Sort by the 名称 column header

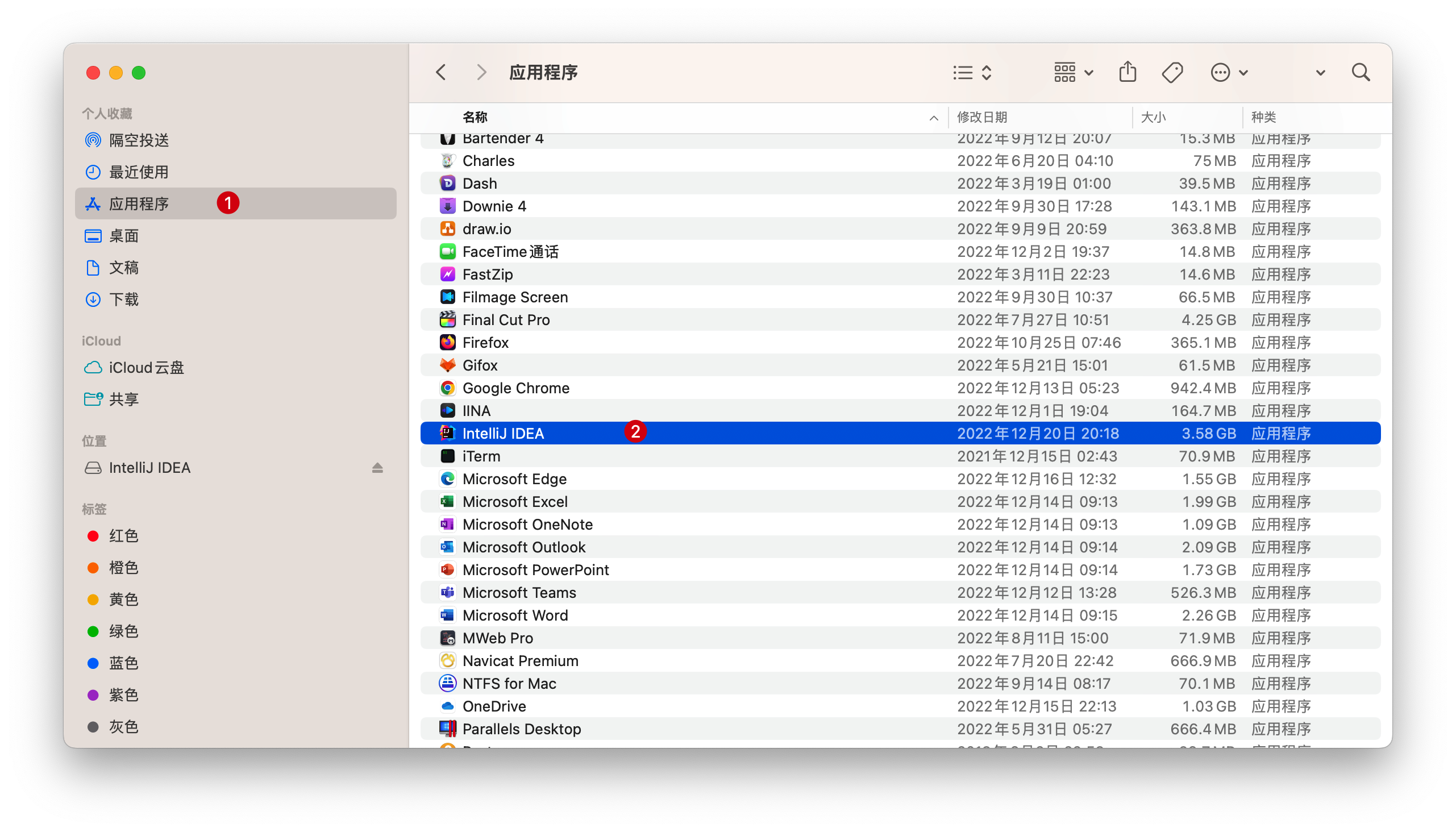(475, 117)
